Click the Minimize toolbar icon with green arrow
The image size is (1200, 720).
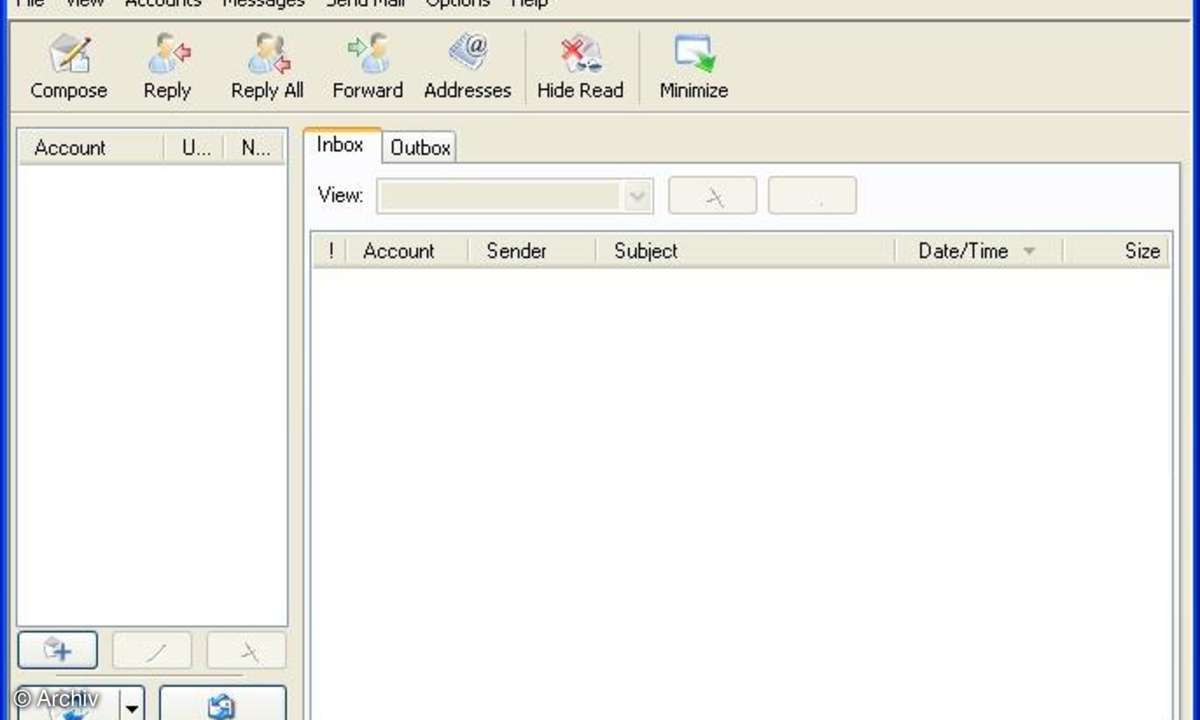[x=693, y=55]
